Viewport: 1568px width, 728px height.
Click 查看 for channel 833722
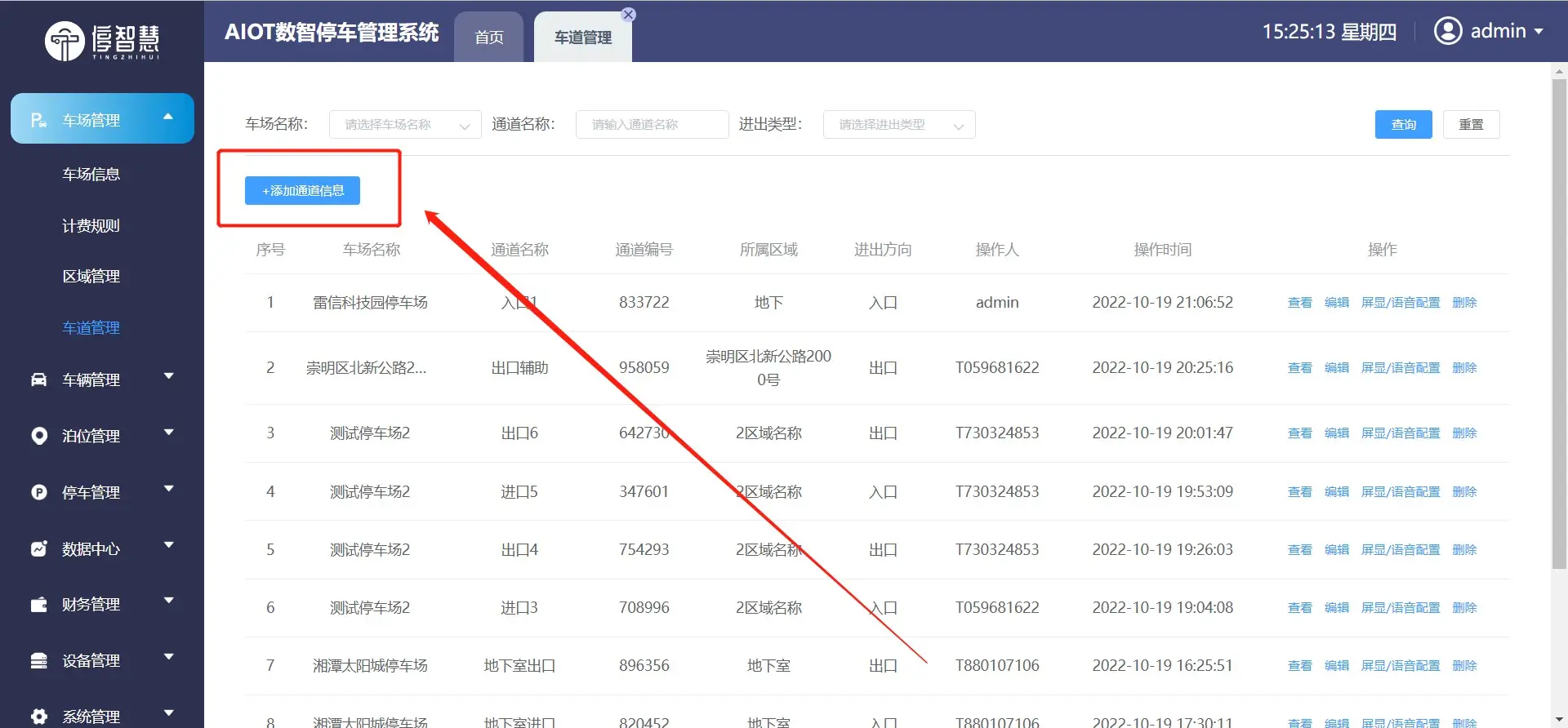1299,302
